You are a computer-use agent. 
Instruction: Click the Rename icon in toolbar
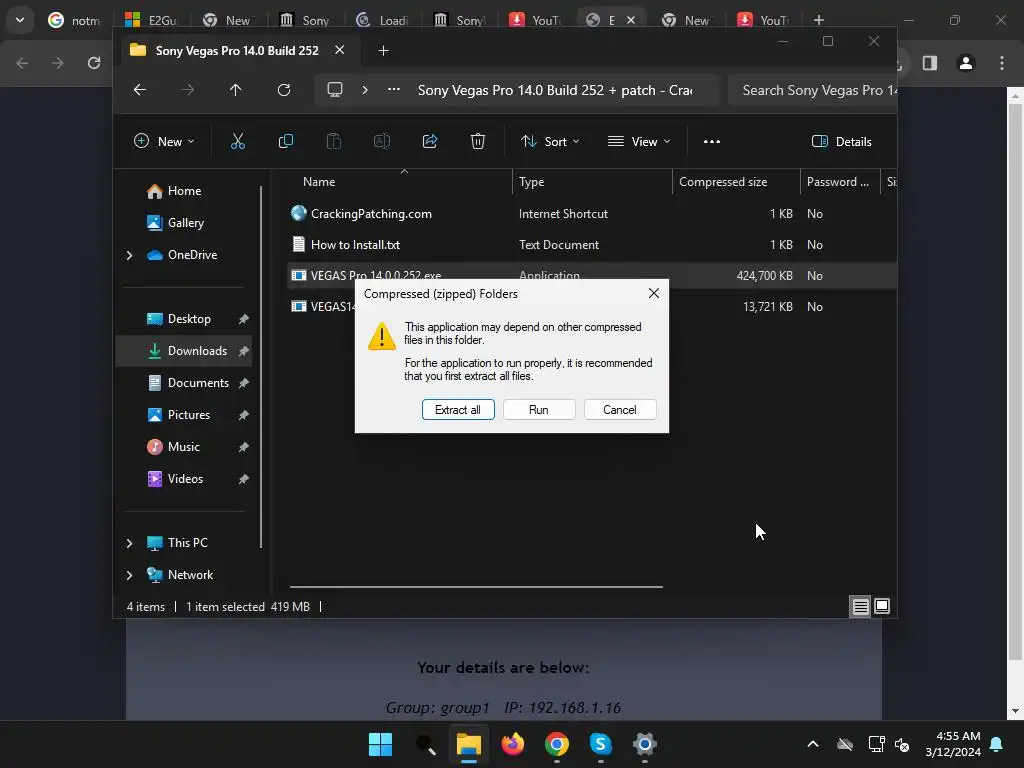click(381, 141)
